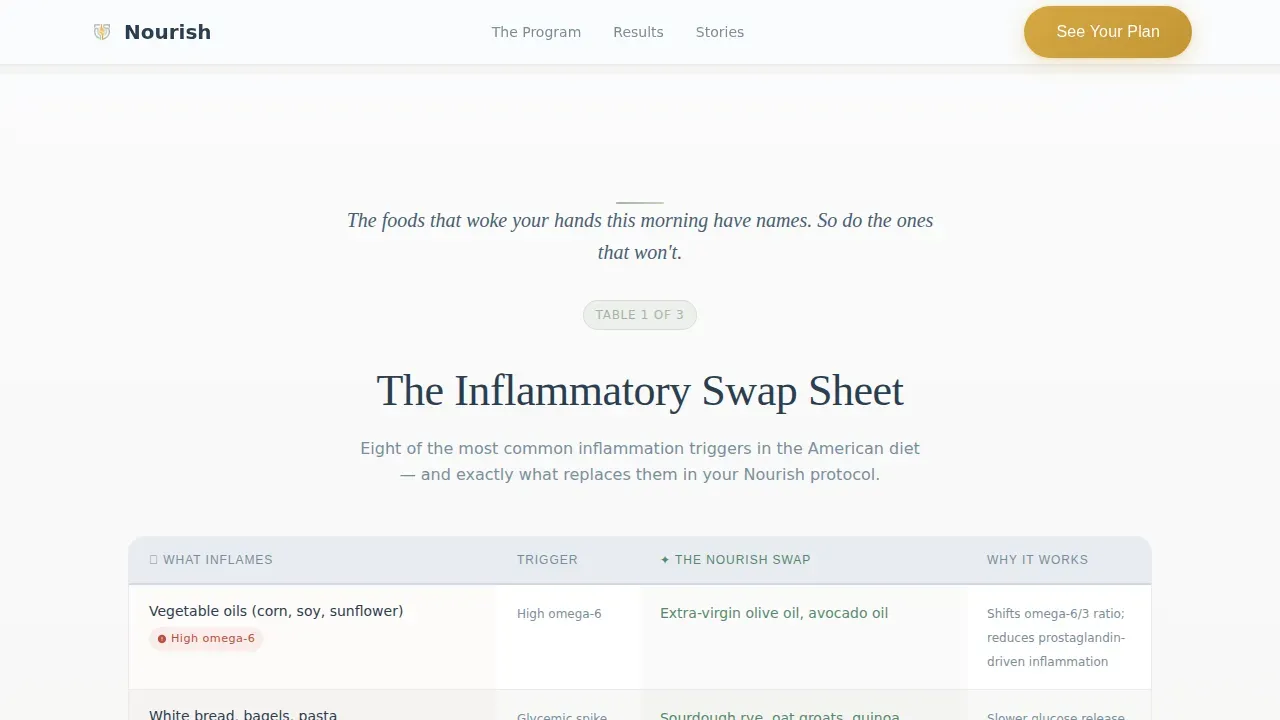Click High omega-6 in the Trigger column

pos(559,614)
